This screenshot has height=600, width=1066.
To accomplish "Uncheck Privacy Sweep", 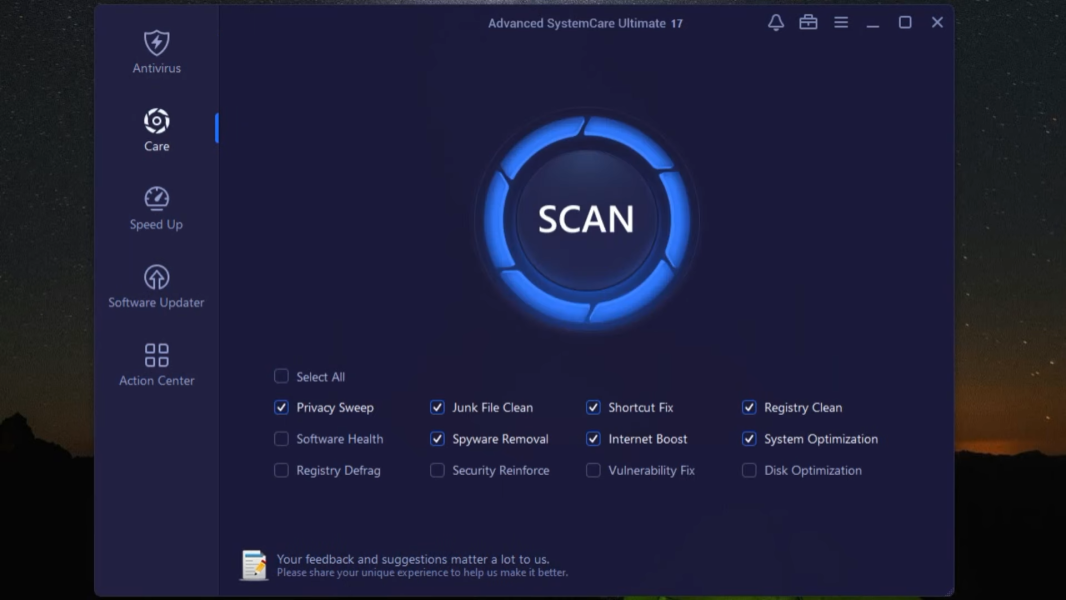I will (x=281, y=407).
